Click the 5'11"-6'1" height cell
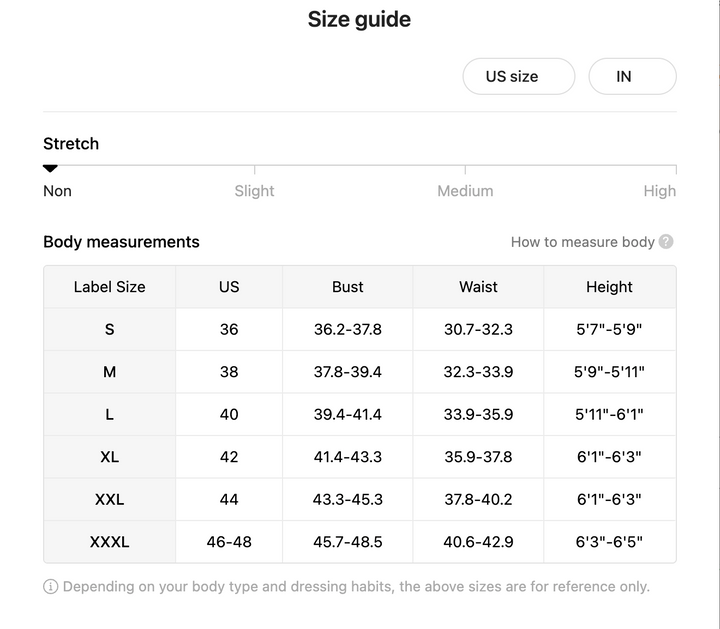This screenshot has height=629, width=720. click(609, 414)
